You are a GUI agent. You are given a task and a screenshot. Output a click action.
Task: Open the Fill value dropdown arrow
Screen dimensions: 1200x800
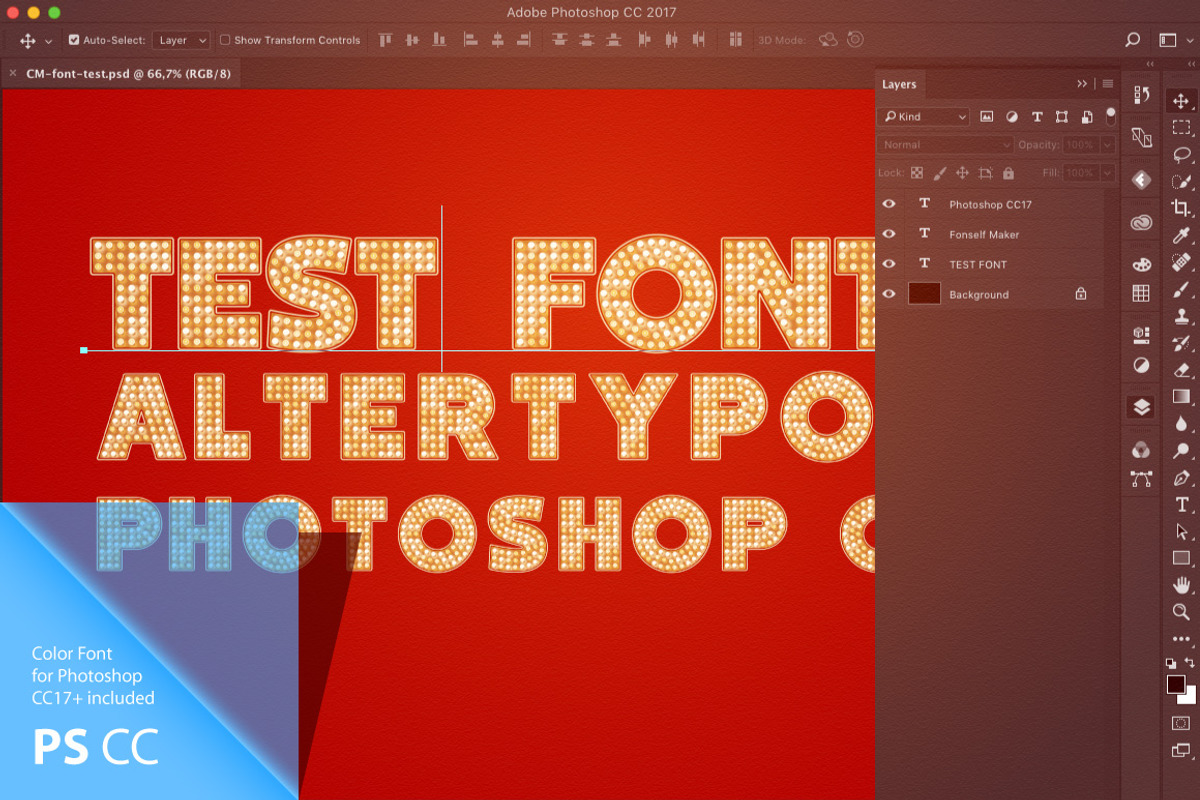click(x=1107, y=173)
